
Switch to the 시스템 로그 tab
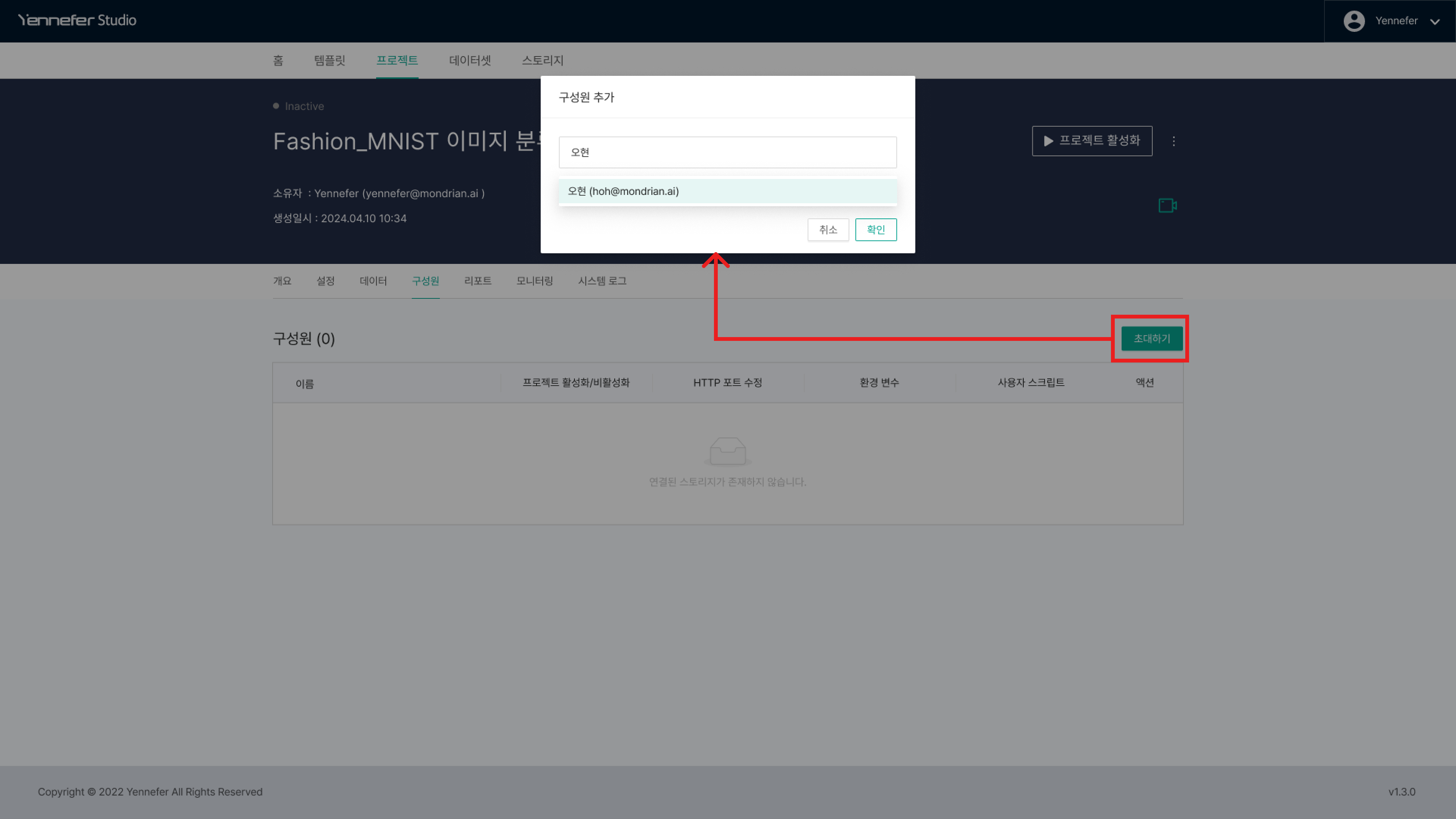(602, 281)
